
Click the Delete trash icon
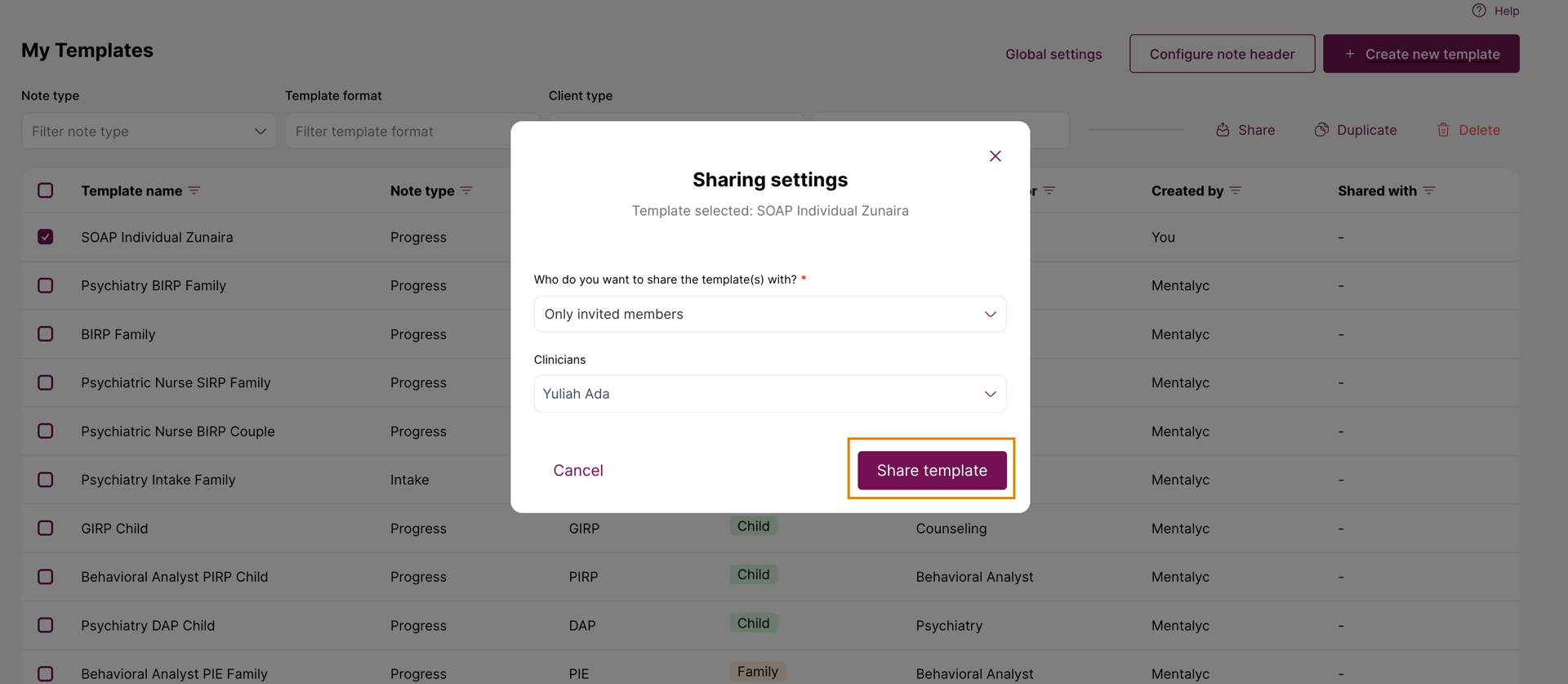click(1443, 130)
